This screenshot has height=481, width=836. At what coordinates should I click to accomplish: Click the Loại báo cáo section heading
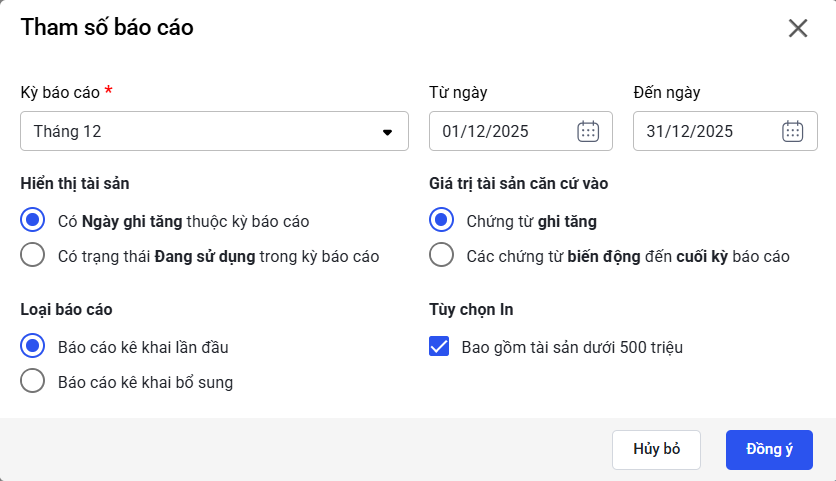[73, 309]
